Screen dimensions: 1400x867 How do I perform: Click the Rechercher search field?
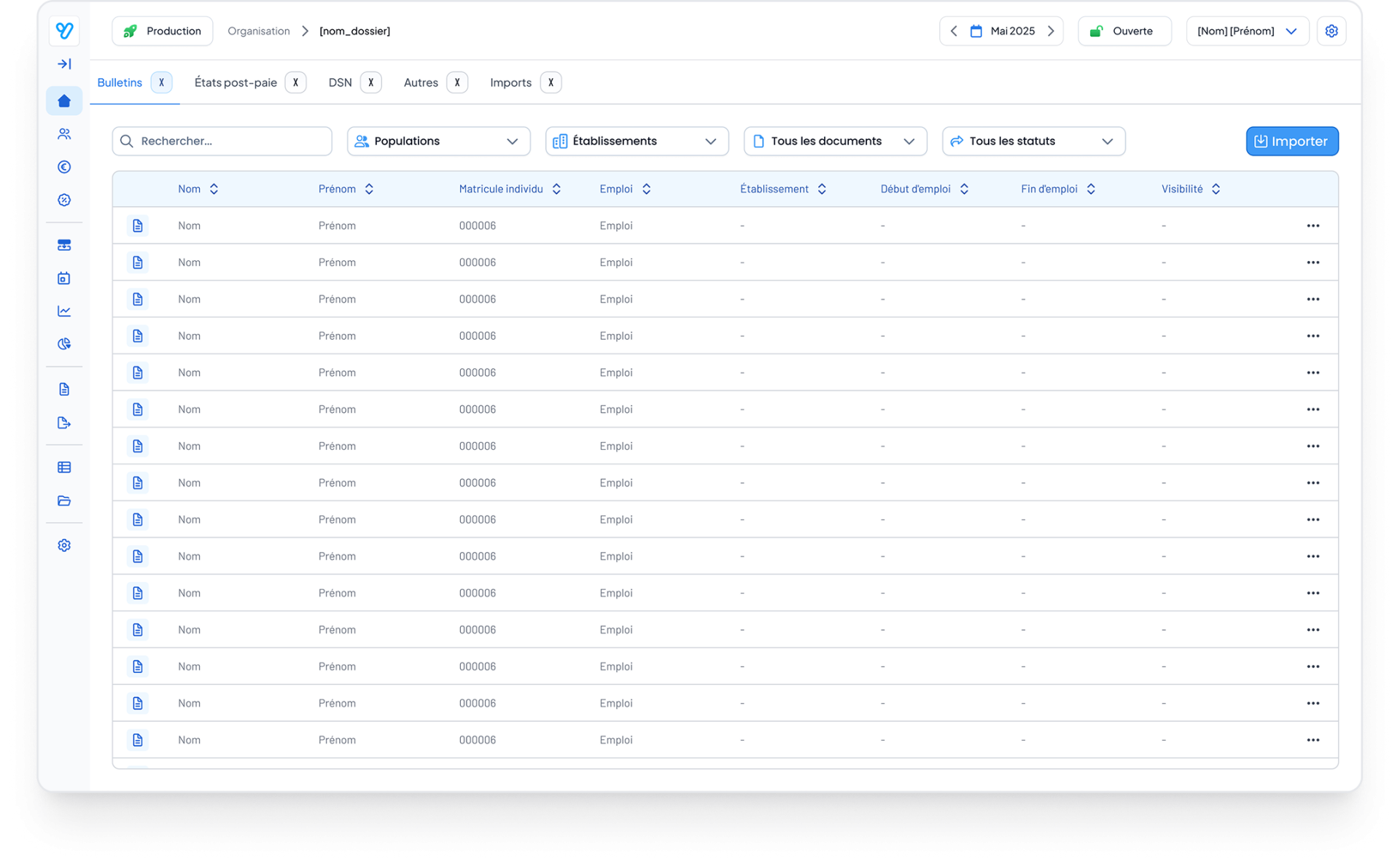222,141
